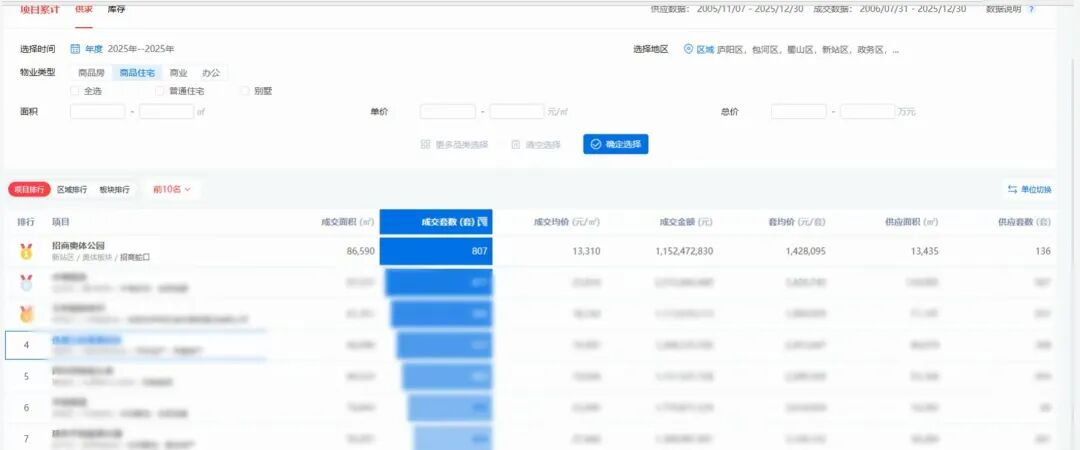Click the 单位切换 link
Image resolution: width=1080 pixels, height=450 pixels.
pos(1030,190)
